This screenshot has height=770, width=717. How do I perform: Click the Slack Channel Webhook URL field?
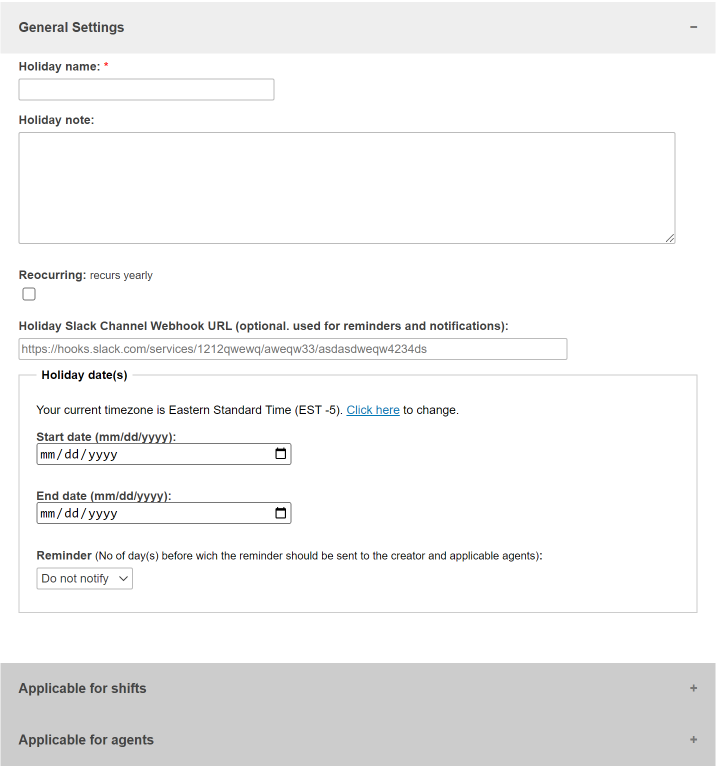click(x=293, y=349)
